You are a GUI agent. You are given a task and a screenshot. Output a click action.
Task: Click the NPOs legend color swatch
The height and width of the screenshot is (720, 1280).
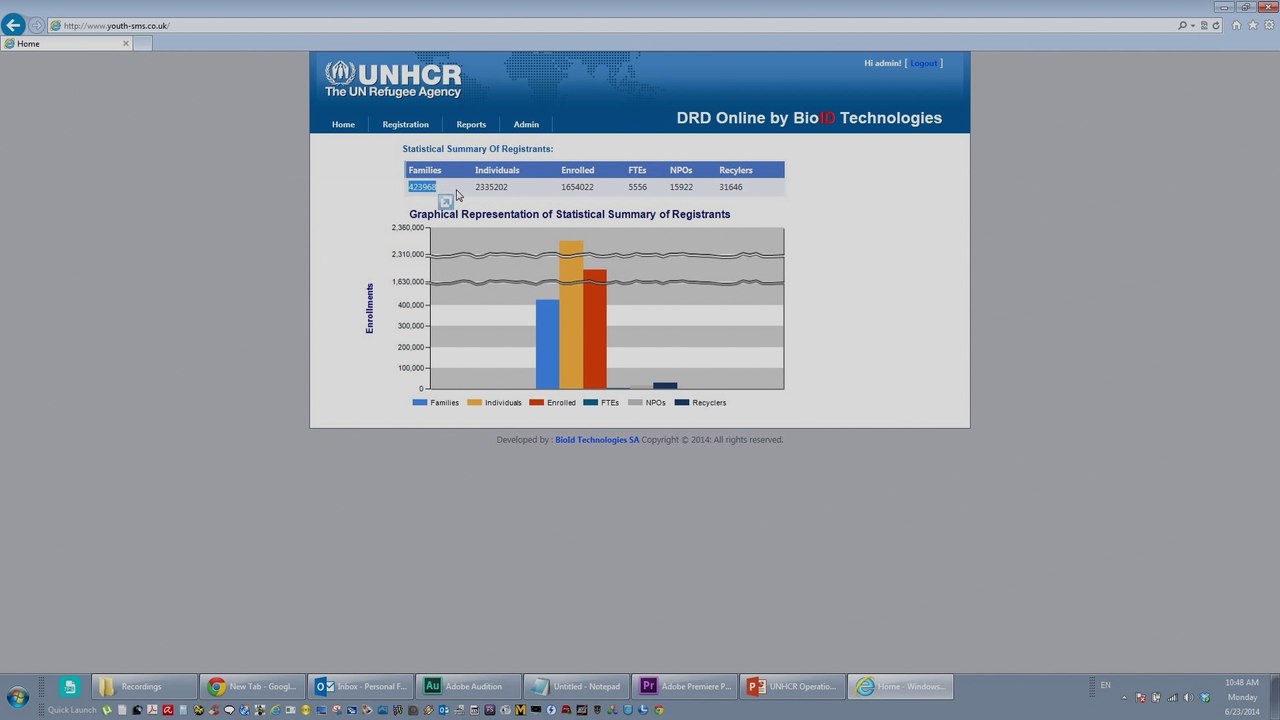635,403
